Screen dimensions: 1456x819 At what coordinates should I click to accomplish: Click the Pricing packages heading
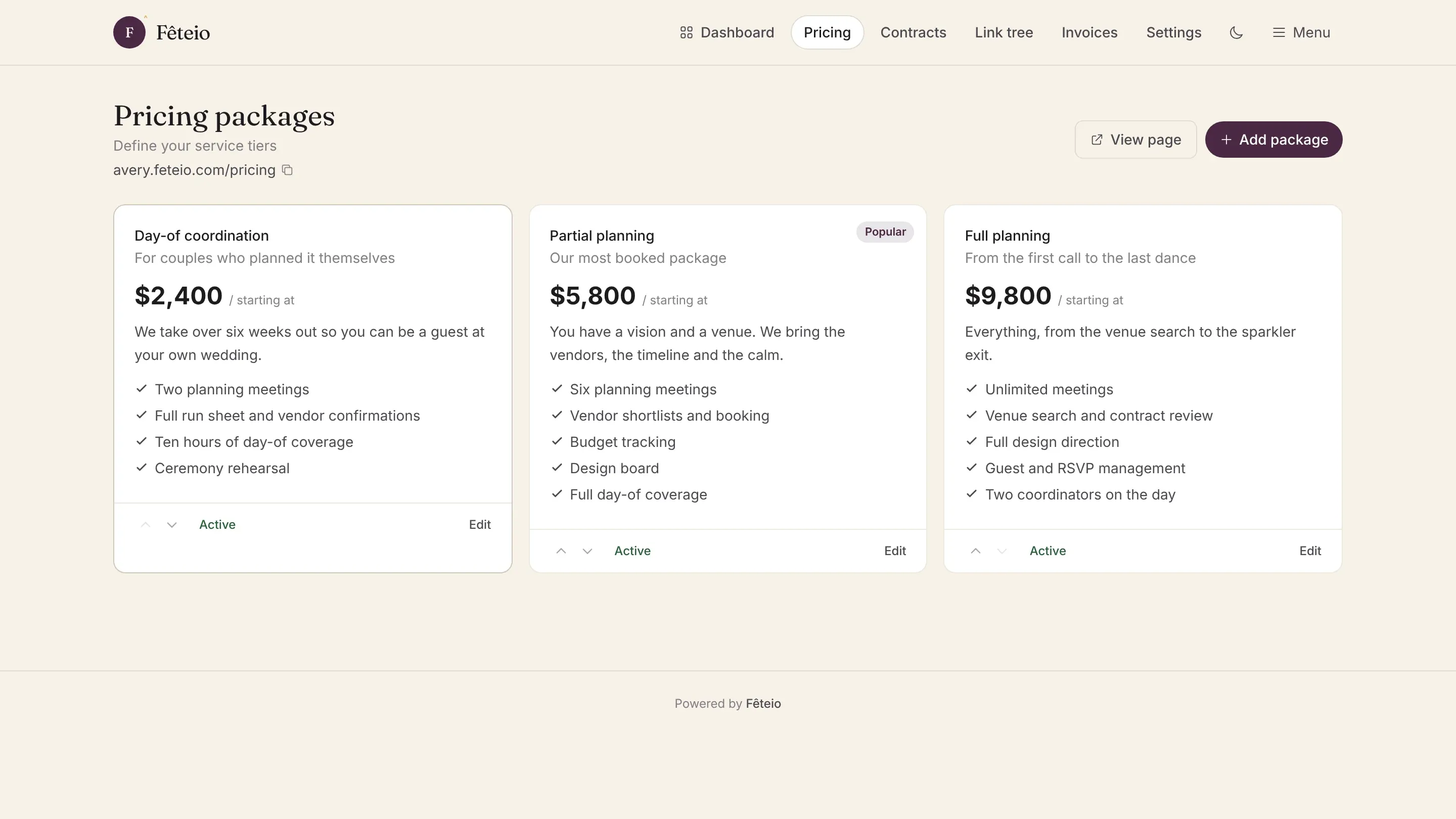224,116
